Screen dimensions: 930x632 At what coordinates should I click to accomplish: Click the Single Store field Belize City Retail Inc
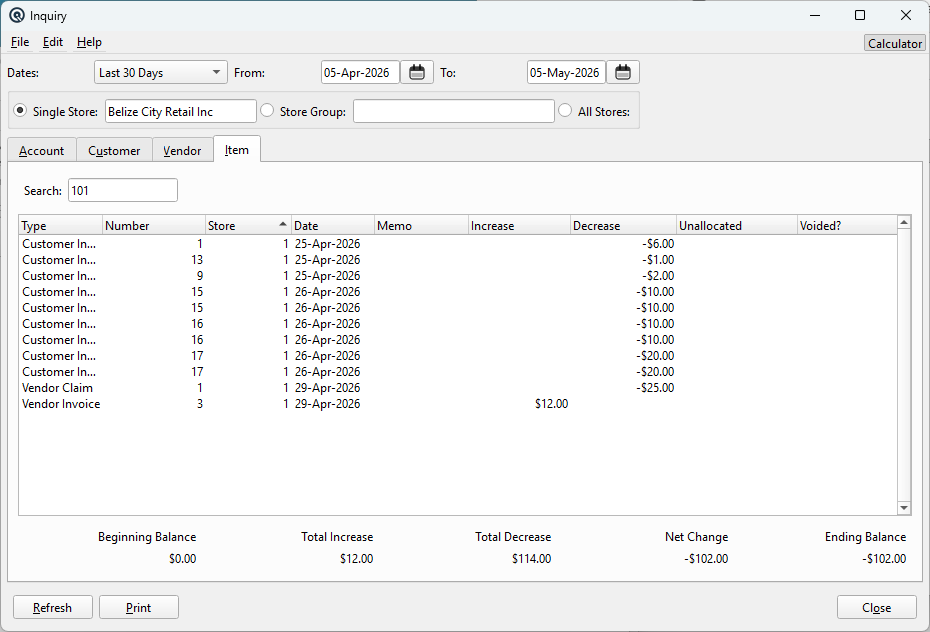click(181, 111)
